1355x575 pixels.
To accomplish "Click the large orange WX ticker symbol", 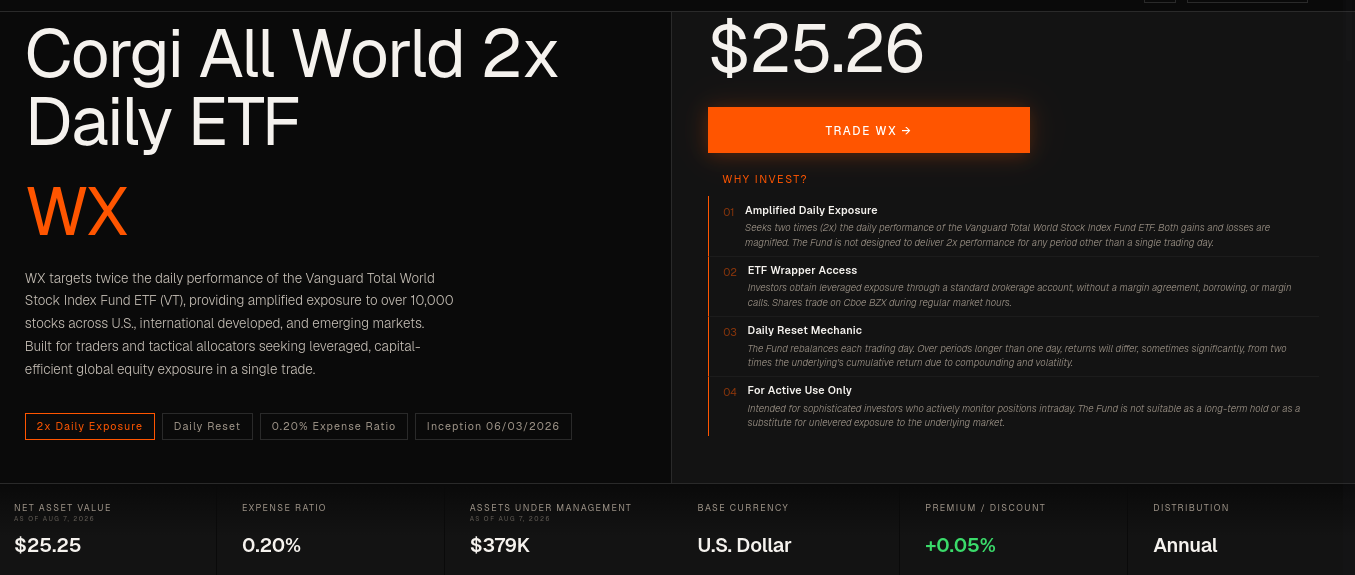I will pos(77,211).
